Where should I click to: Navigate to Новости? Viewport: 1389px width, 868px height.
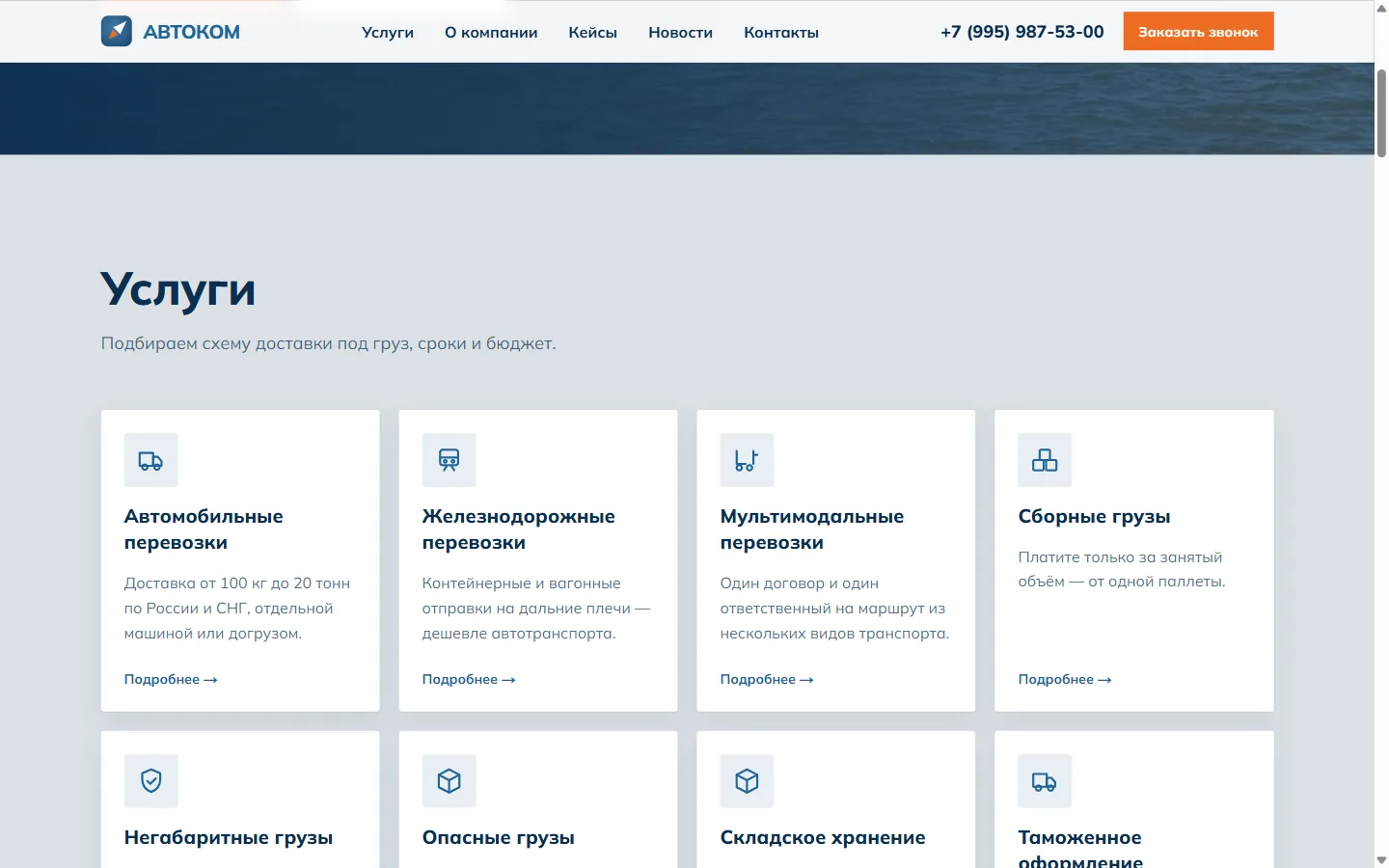click(x=681, y=32)
